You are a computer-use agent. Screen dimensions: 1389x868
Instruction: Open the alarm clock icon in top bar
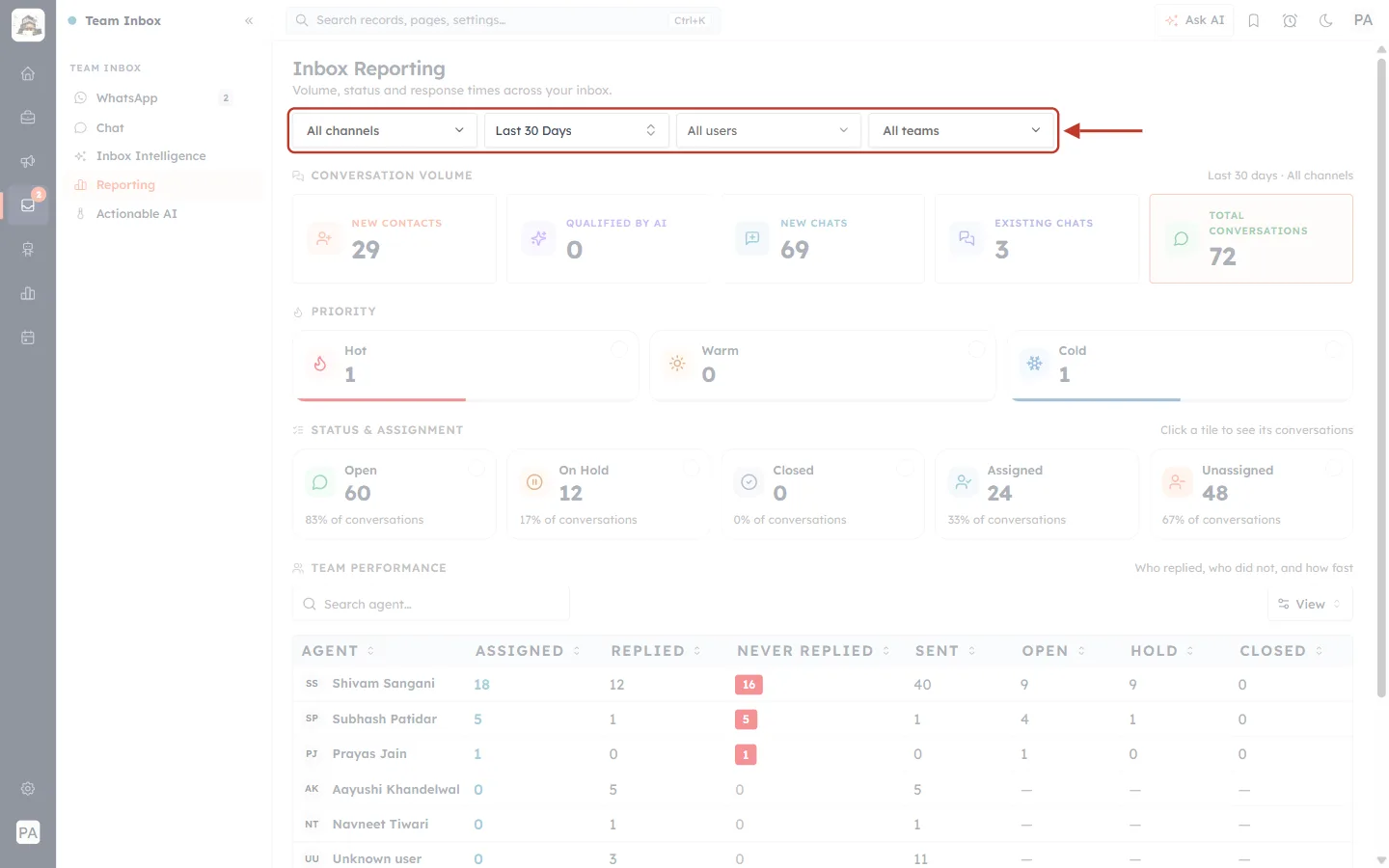pyautogui.click(x=1290, y=20)
